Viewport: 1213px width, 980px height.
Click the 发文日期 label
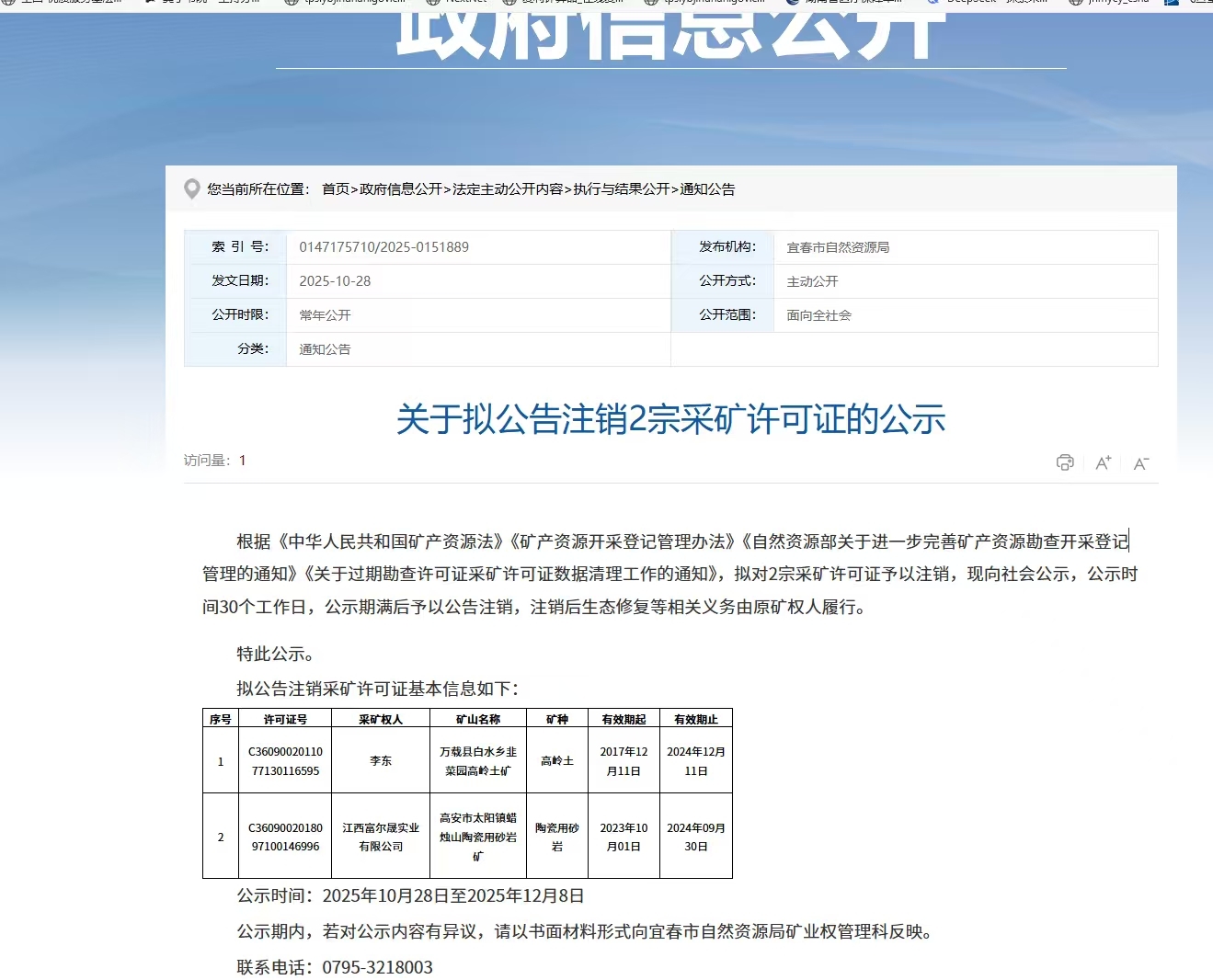click(x=240, y=280)
